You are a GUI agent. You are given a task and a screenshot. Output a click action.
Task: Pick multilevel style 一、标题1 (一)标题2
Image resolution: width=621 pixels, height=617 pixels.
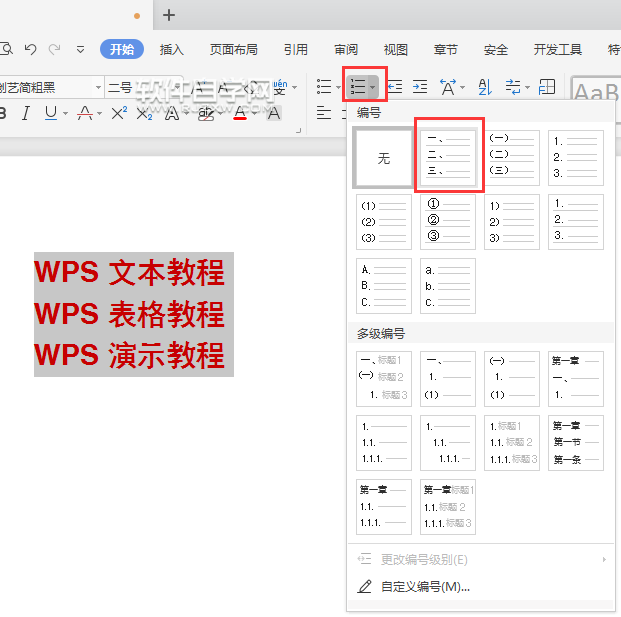click(384, 379)
